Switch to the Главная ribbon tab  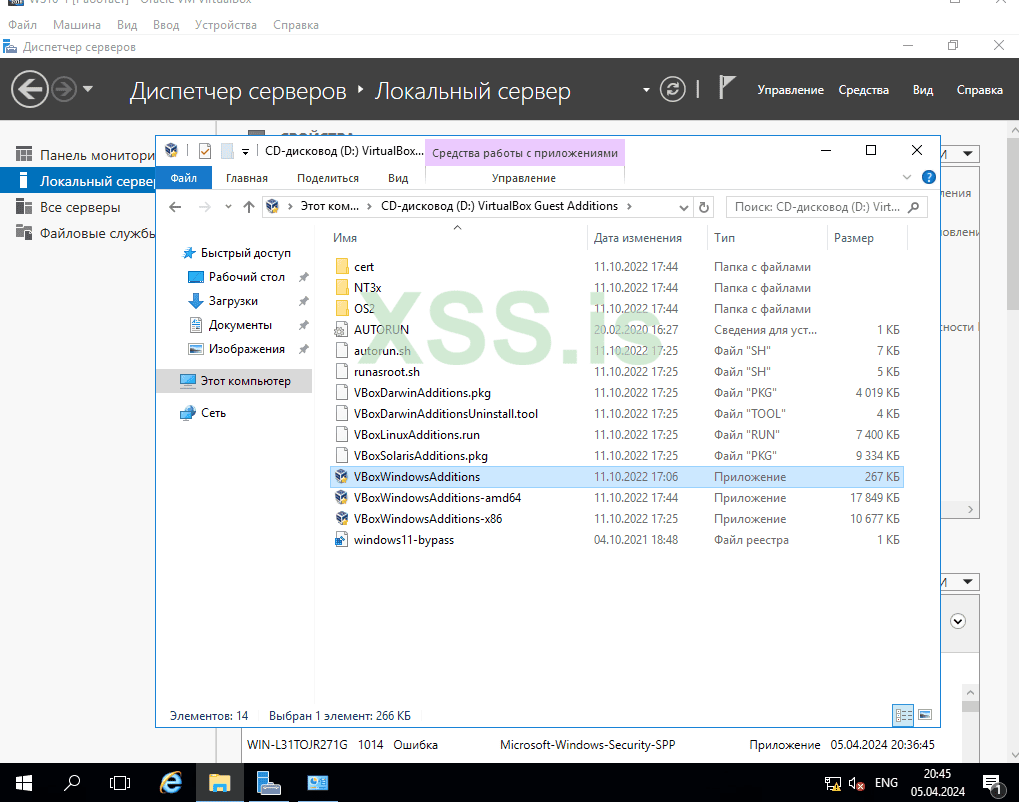[x=246, y=178]
